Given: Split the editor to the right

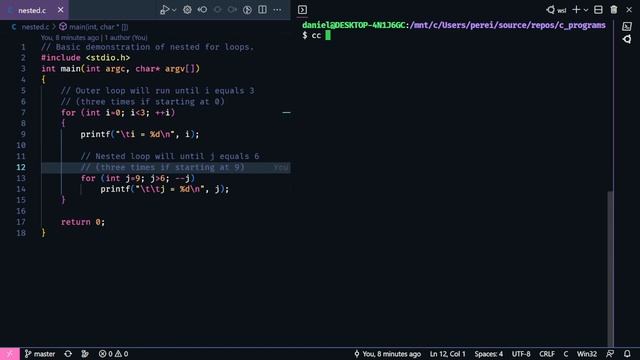Looking at the screenshot, I should pyautogui.click(x=262, y=10).
